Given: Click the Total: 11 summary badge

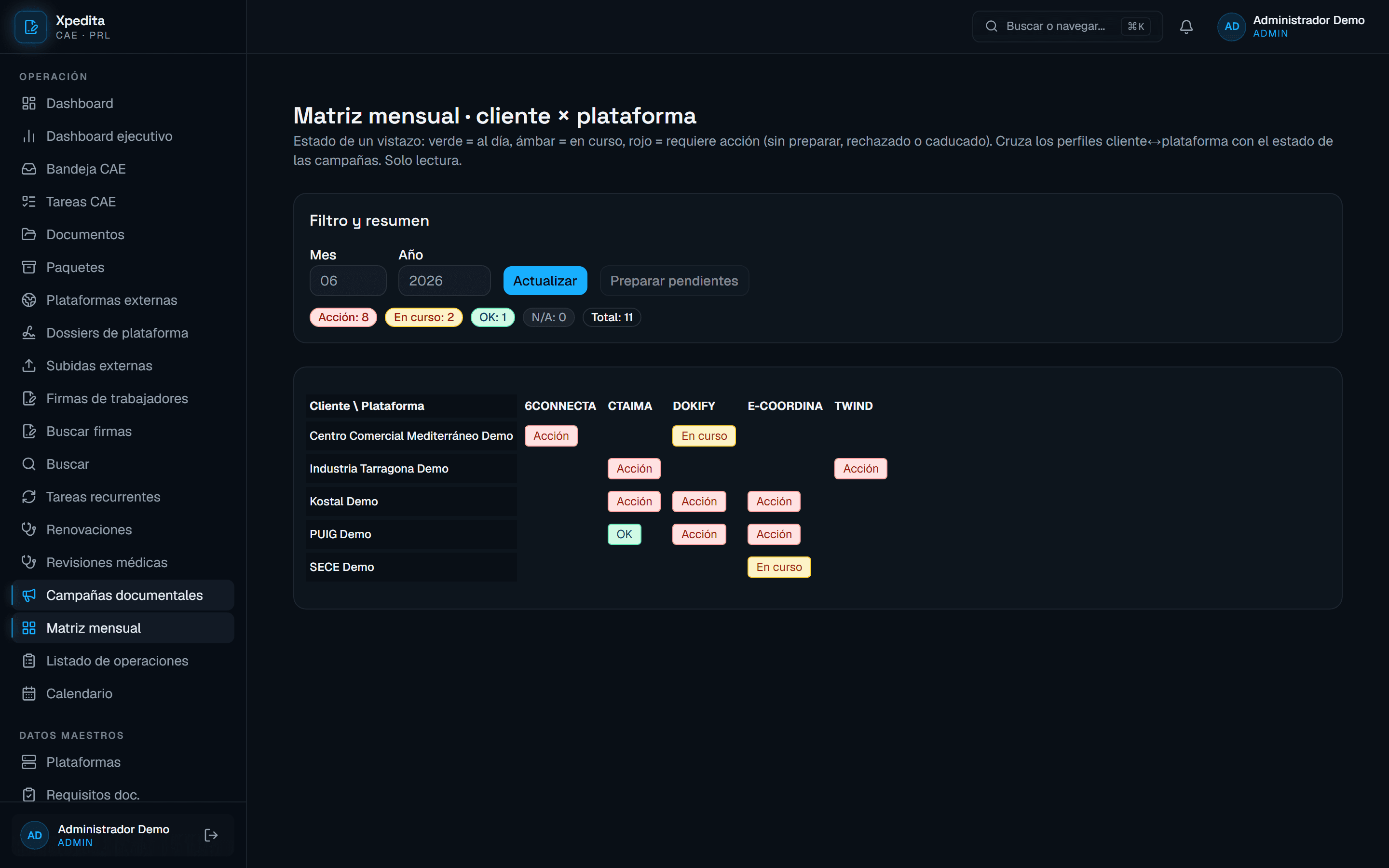Looking at the screenshot, I should click(x=612, y=317).
